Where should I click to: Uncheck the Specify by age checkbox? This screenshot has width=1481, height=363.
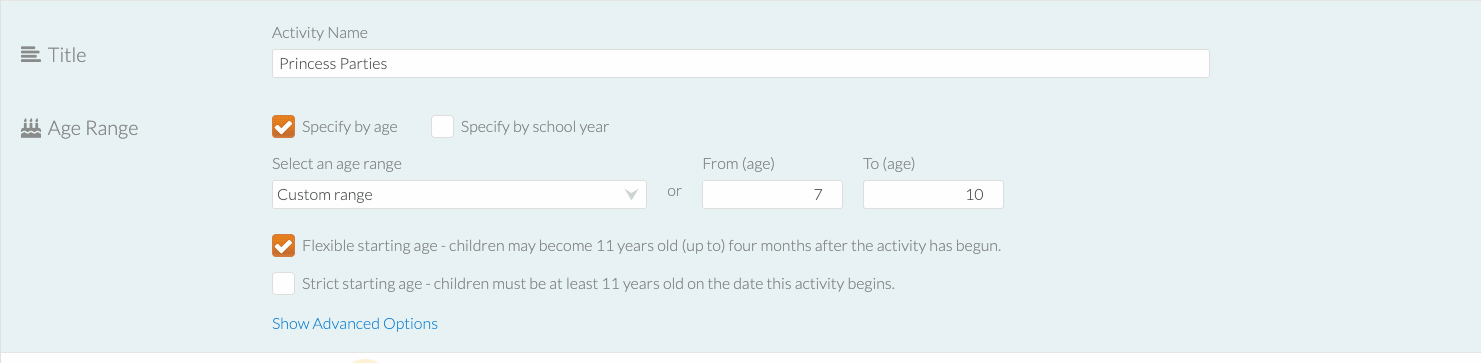[x=283, y=127]
